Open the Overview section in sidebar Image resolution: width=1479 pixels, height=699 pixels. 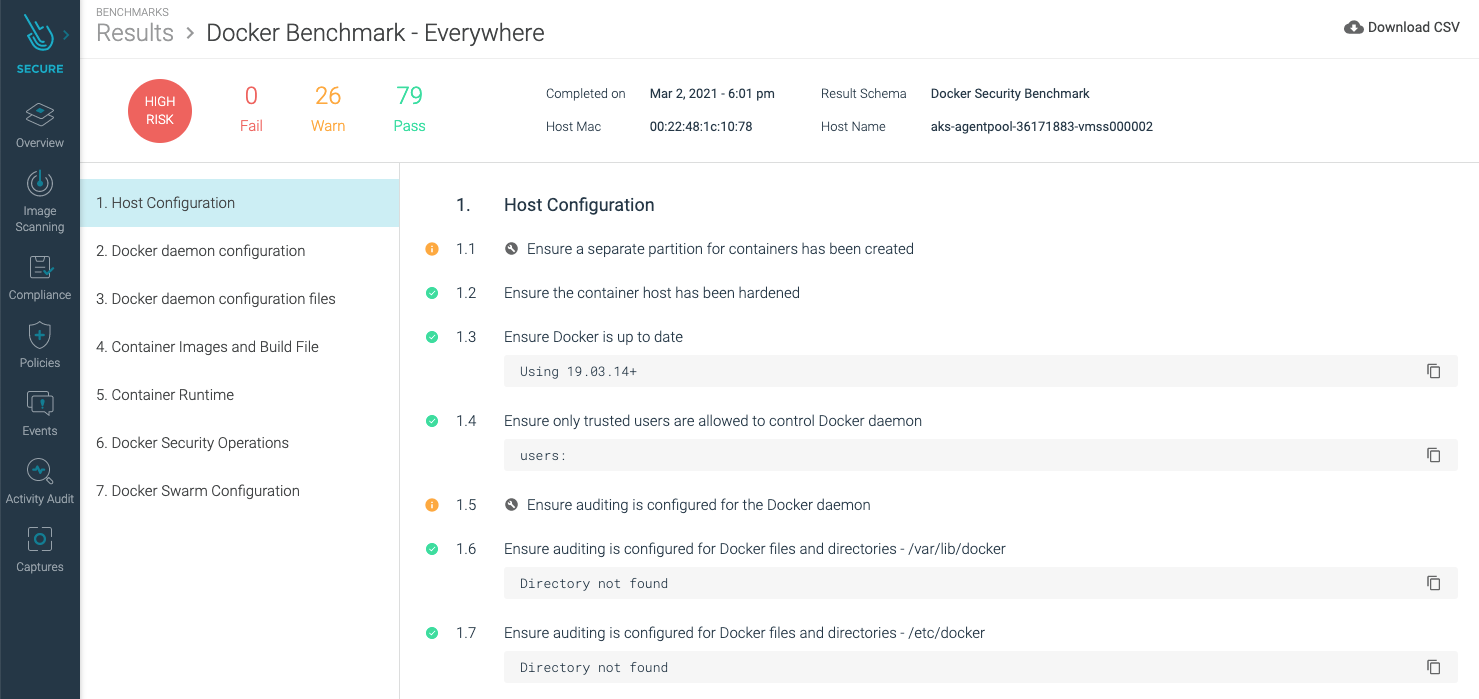[x=40, y=125]
